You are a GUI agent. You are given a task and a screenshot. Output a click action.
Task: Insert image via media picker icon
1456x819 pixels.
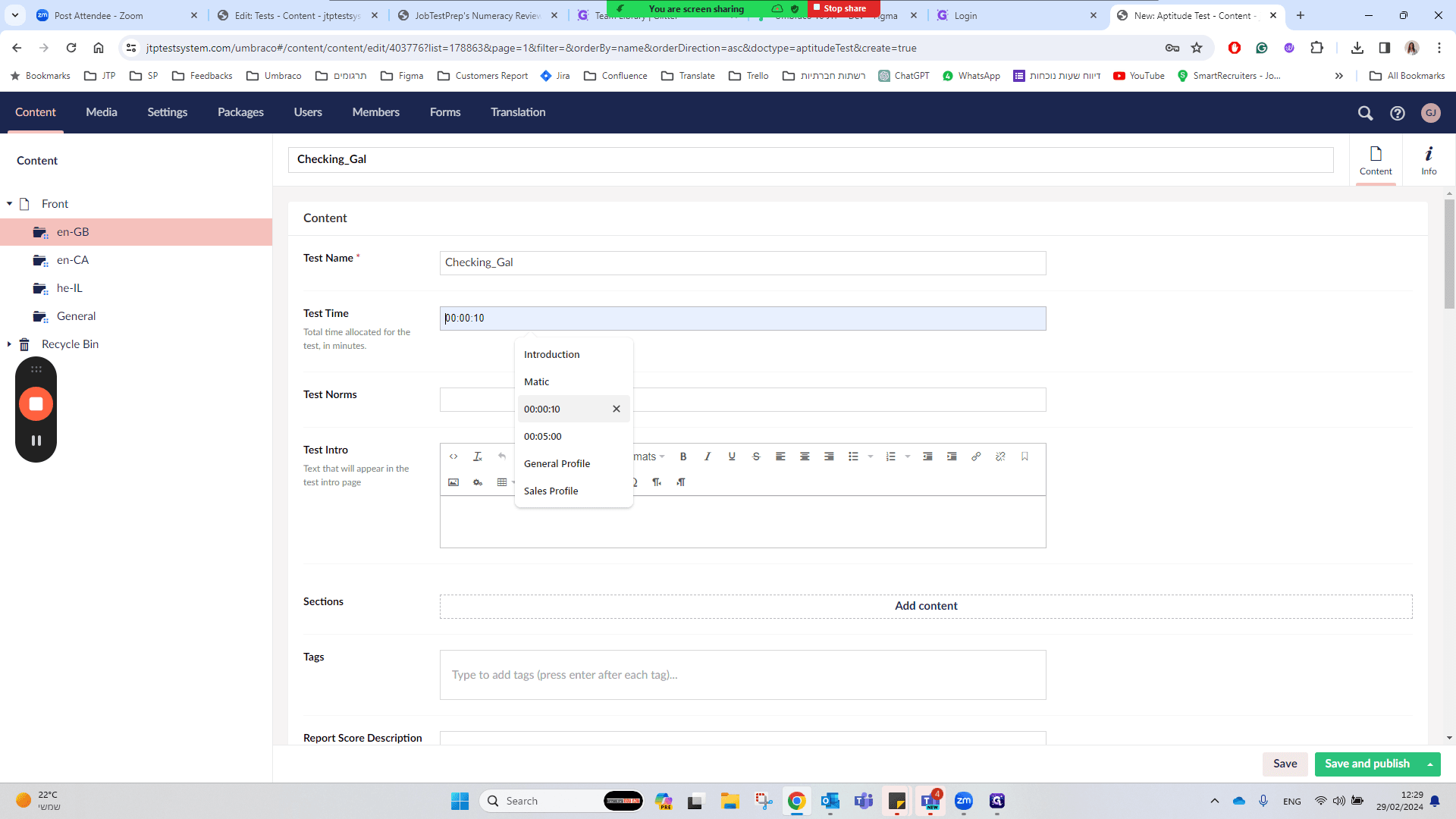453,482
